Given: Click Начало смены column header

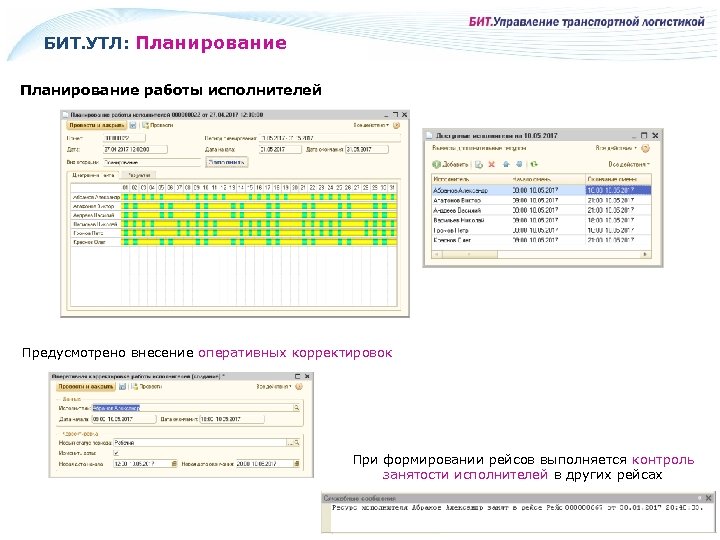Looking at the screenshot, I should (x=548, y=179).
